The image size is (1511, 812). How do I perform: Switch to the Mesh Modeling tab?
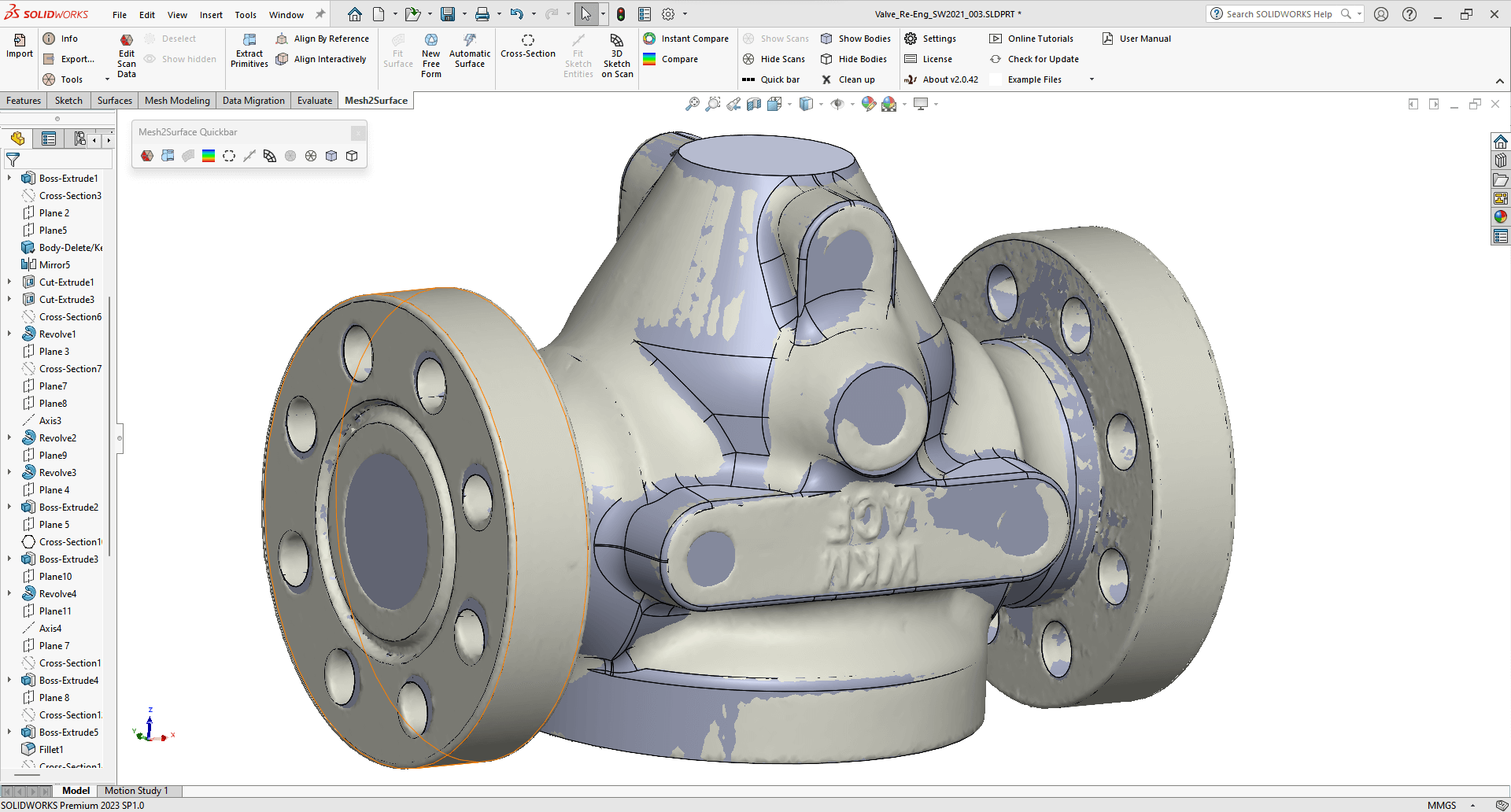[x=177, y=101]
